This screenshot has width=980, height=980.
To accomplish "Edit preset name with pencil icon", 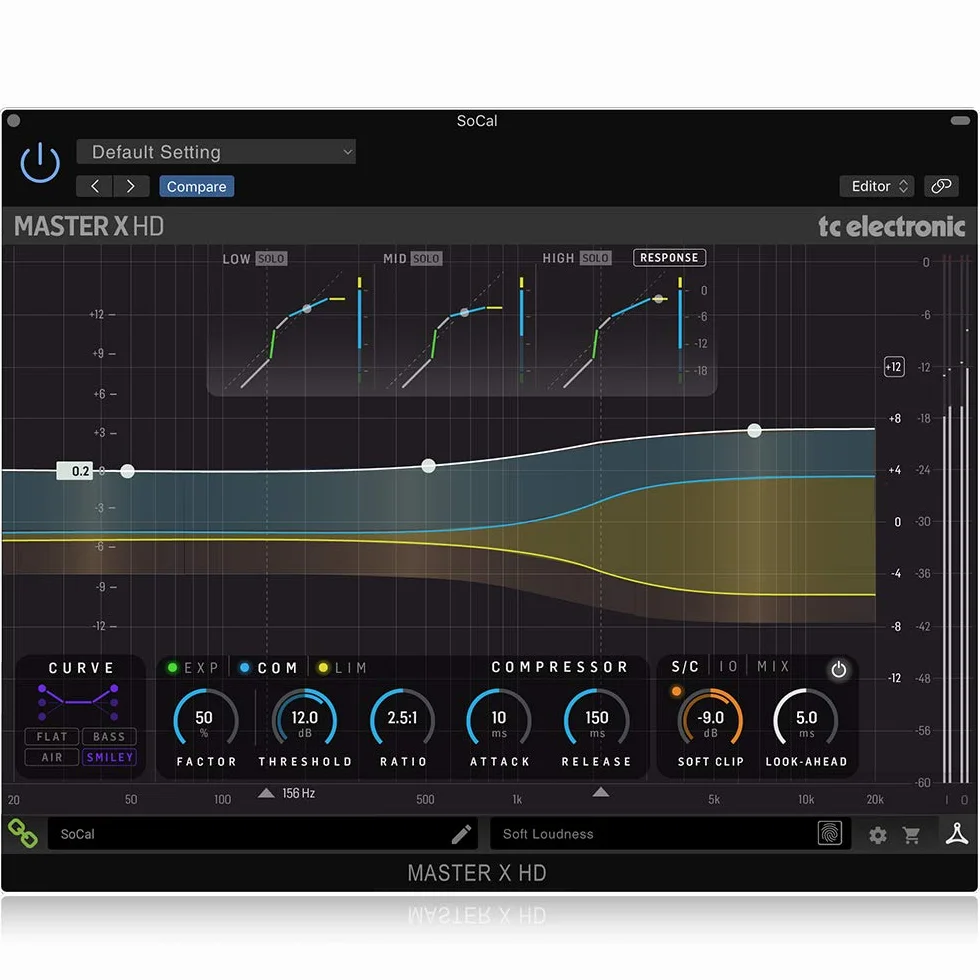I will 461,834.
